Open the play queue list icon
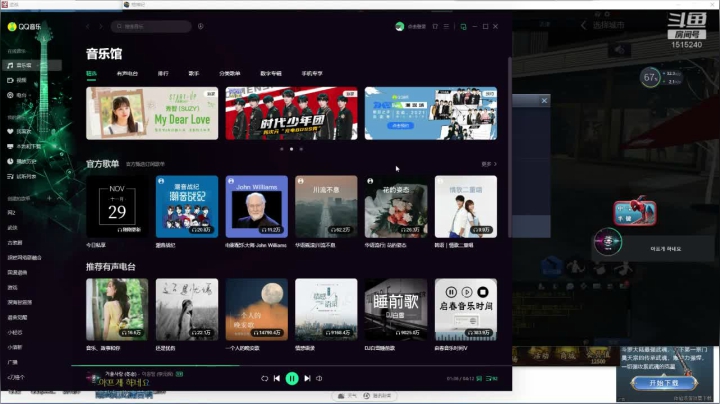 (x=492, y=378)
